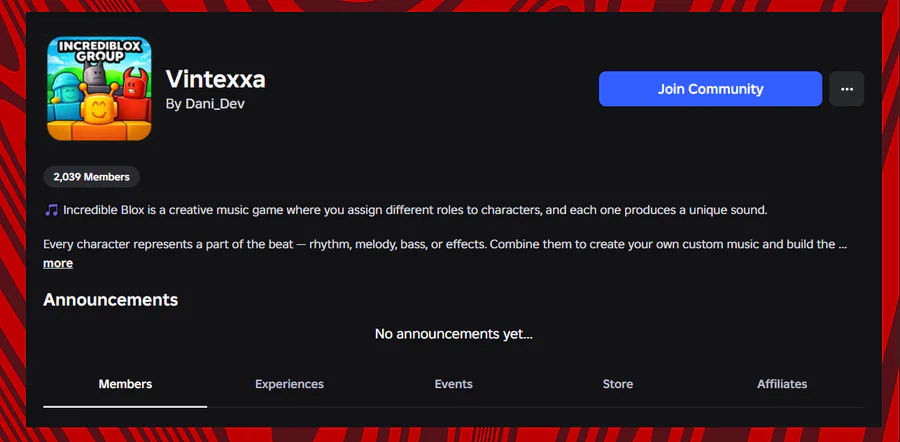
Task: Click the Vintexxa community title
Action: point(215,78)
